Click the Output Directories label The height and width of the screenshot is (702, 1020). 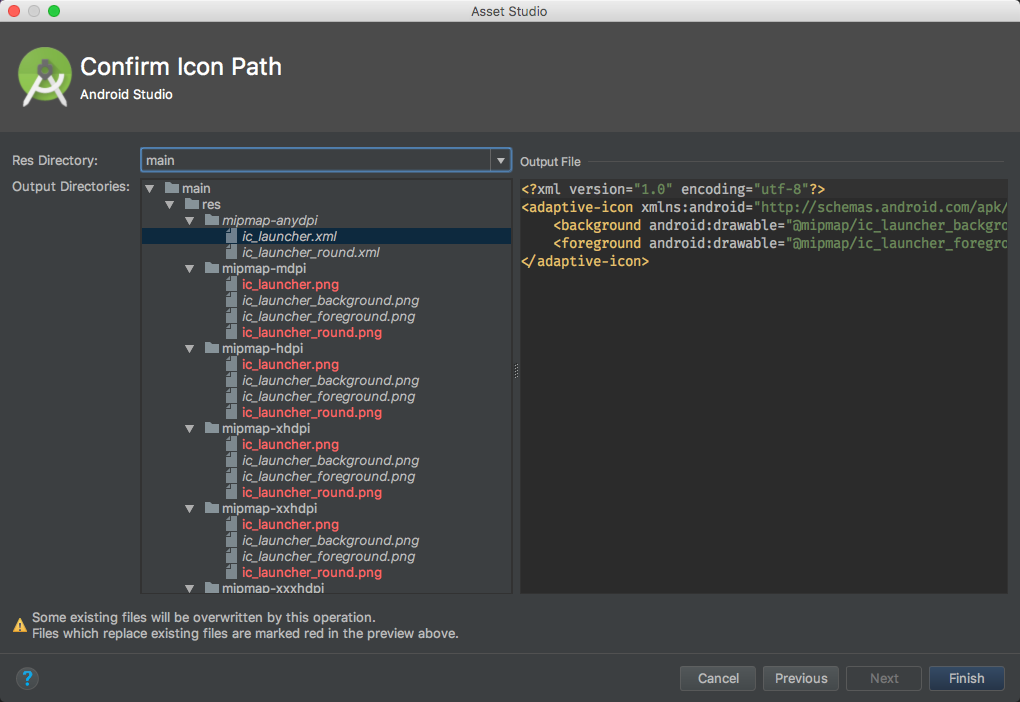(x=71, y=187)
